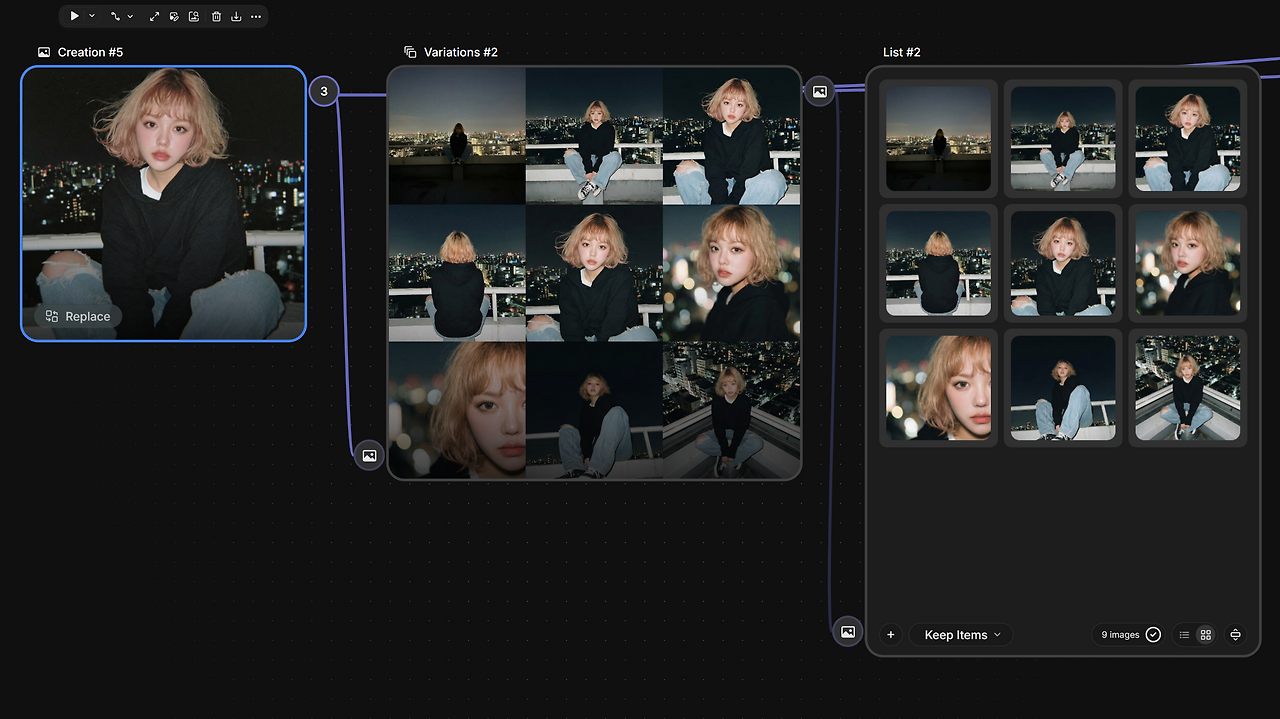Click the back-view image in Variations #2
Viewport: 1280px width, 719px height.
pyautogui.click(x=457, y=273)
